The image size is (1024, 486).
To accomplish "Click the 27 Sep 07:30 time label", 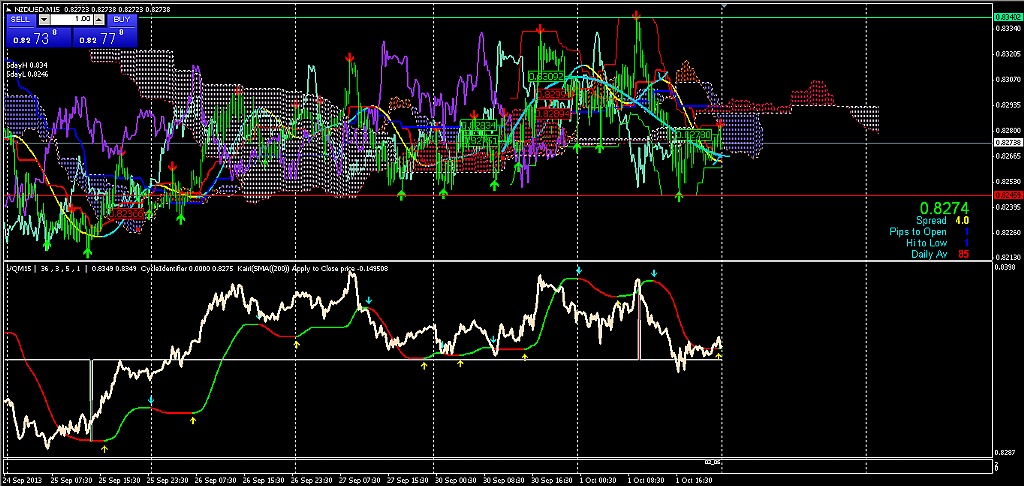I will [x=359, y=479].
